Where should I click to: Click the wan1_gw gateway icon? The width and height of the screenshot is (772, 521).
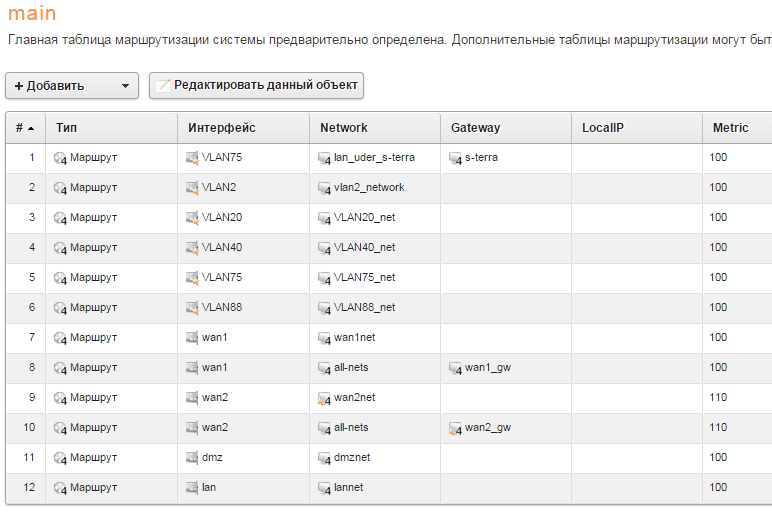pos(456,368)
